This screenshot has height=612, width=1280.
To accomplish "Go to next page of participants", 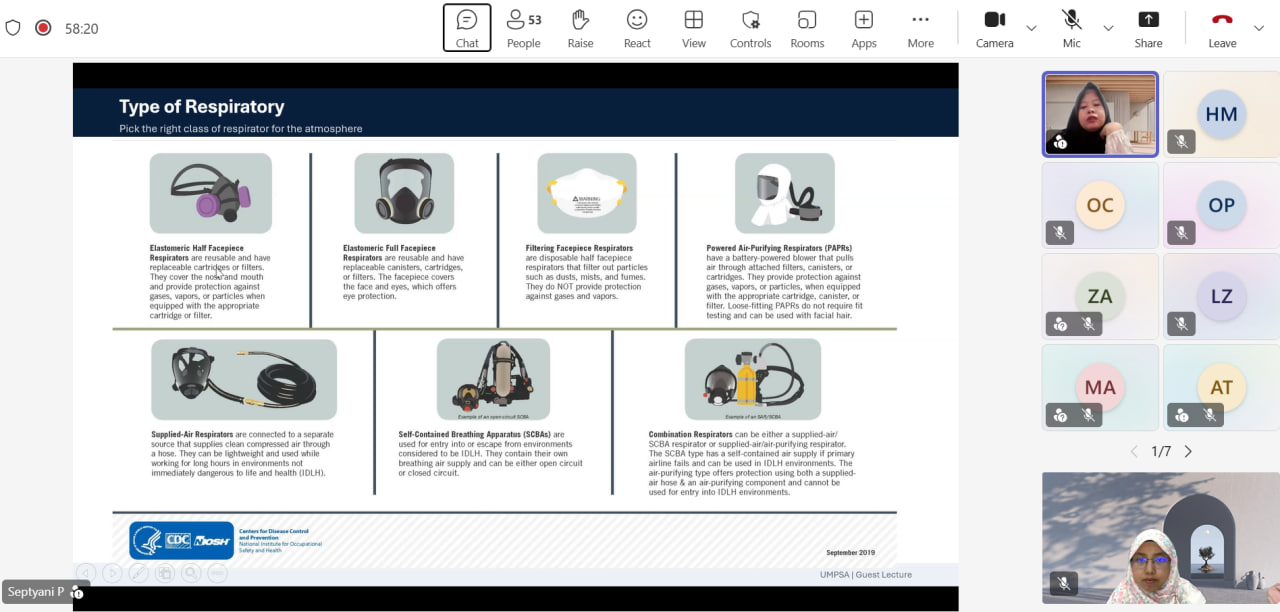I will click(x=1188, y=452).
